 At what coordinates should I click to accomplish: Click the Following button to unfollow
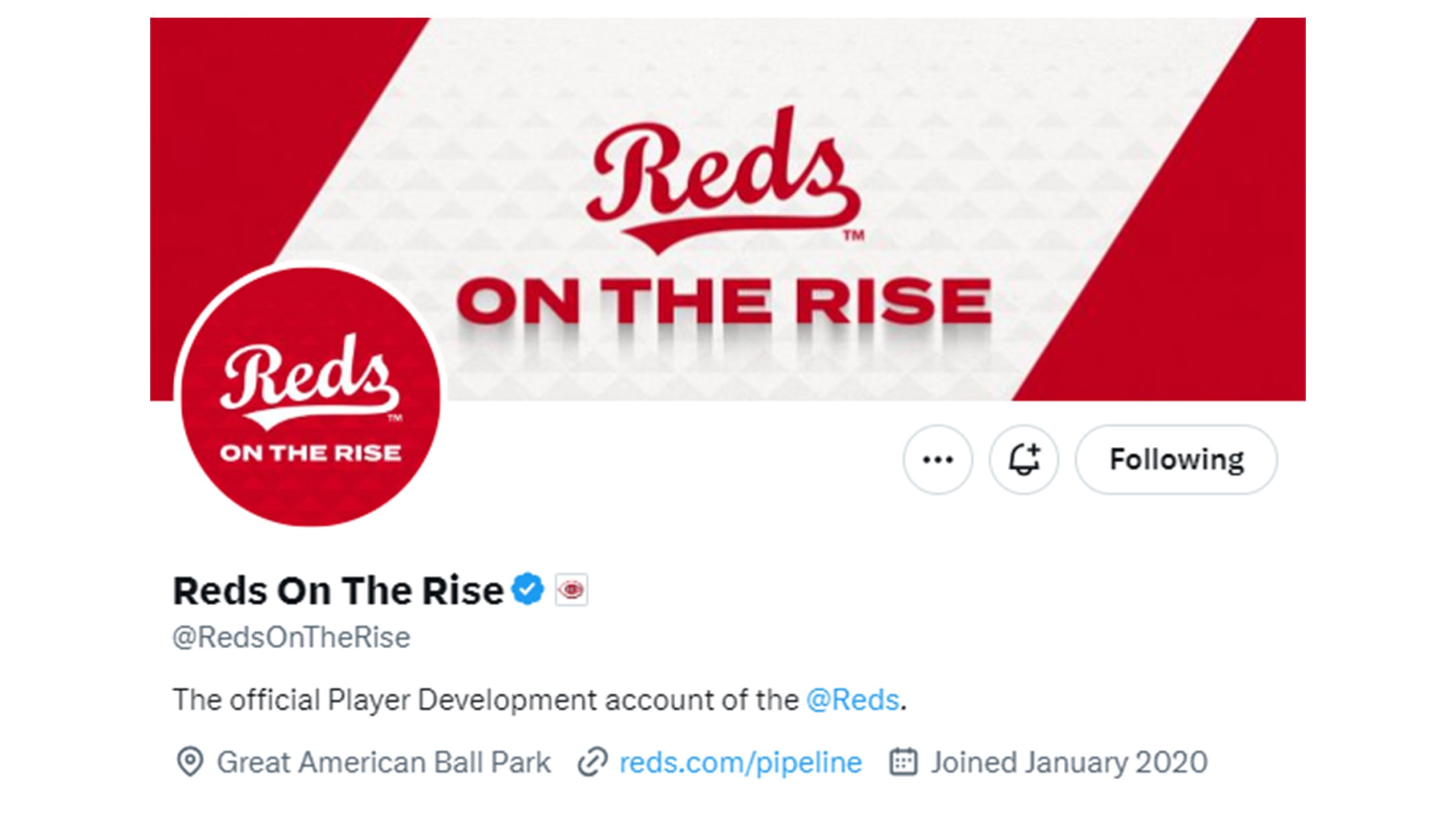click(1176, 460)
